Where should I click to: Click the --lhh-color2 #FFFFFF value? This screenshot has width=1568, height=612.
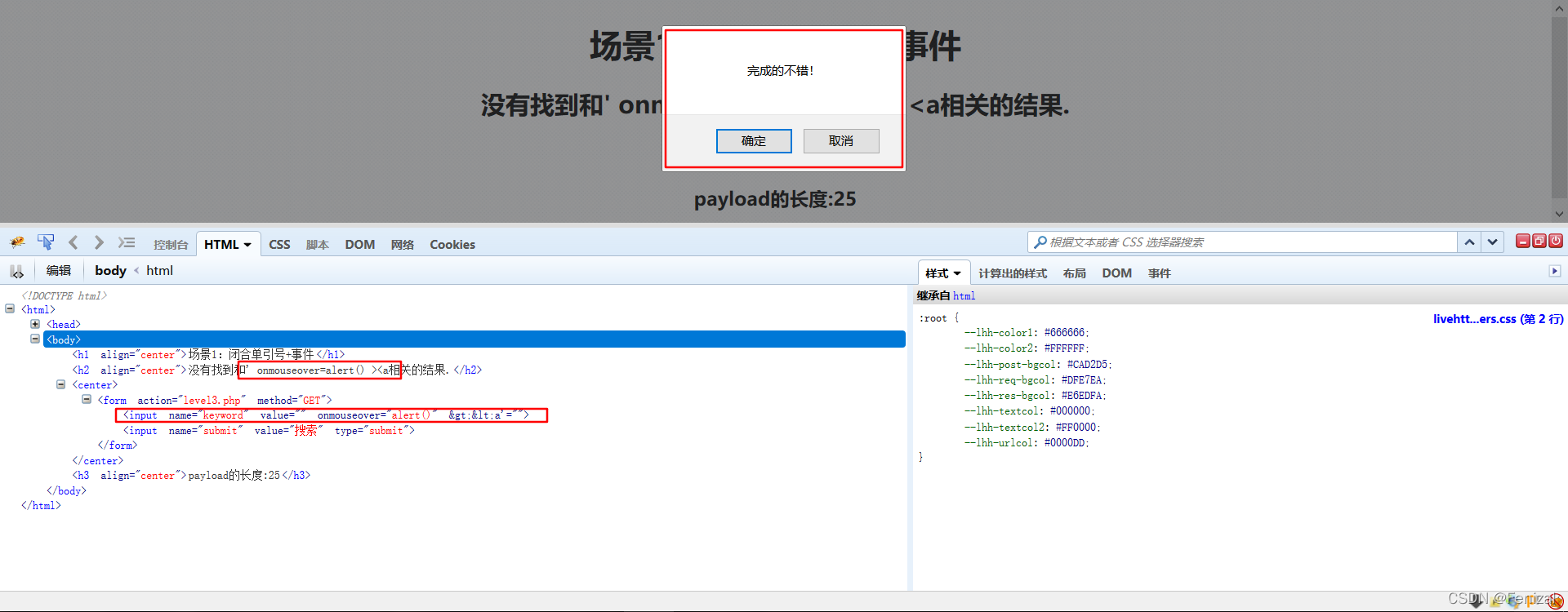point(1064,348)
